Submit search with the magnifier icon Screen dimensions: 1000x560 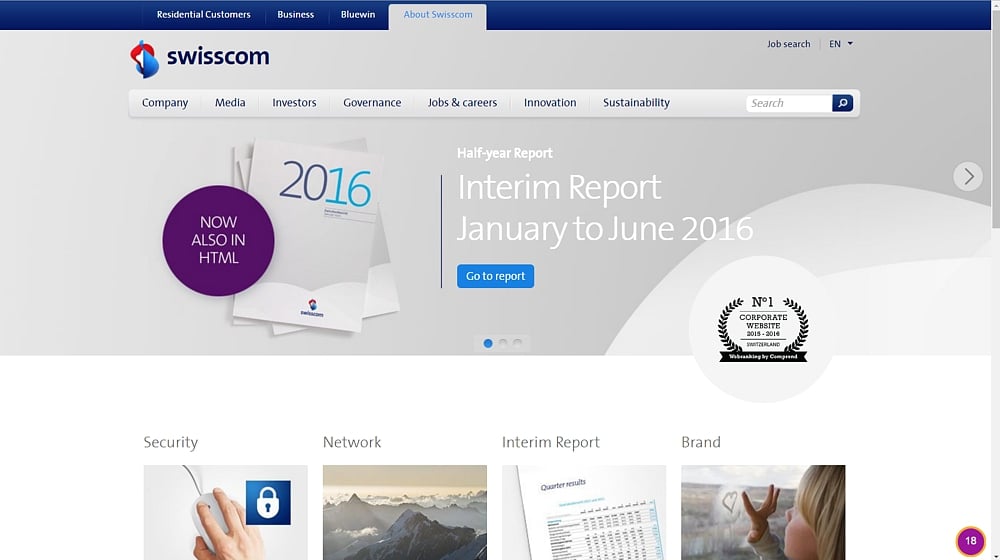point(842,103)
